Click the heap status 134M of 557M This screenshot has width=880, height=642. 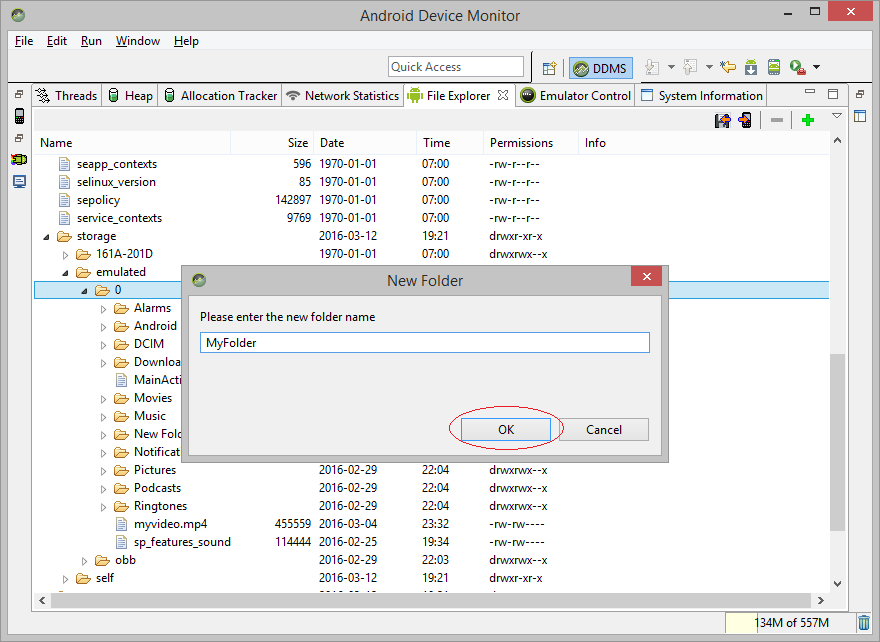[x=791, y=623]
